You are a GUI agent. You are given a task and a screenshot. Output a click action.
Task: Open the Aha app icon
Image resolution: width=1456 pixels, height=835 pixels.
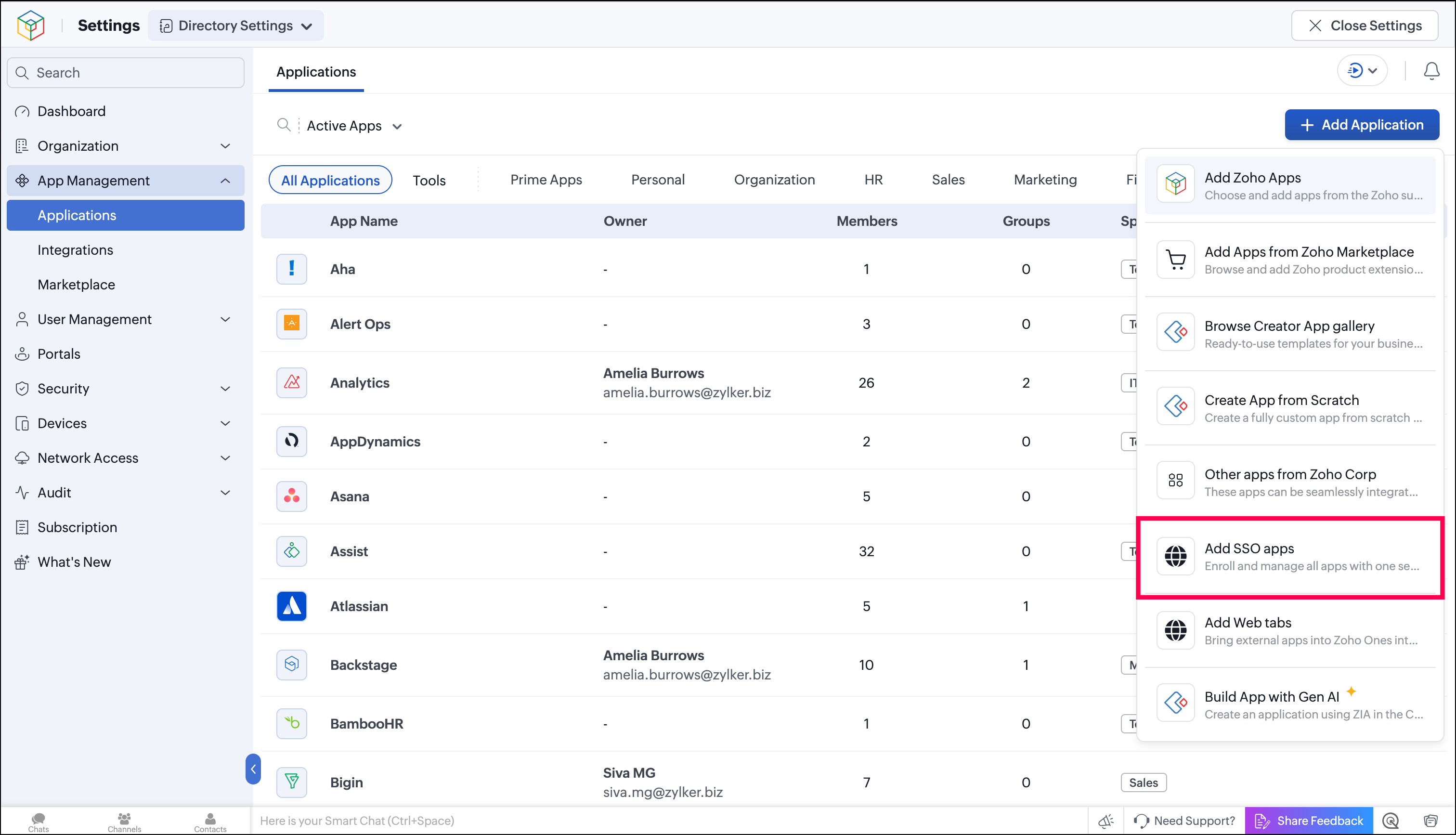pyautogui.click(x=292, y=269)
